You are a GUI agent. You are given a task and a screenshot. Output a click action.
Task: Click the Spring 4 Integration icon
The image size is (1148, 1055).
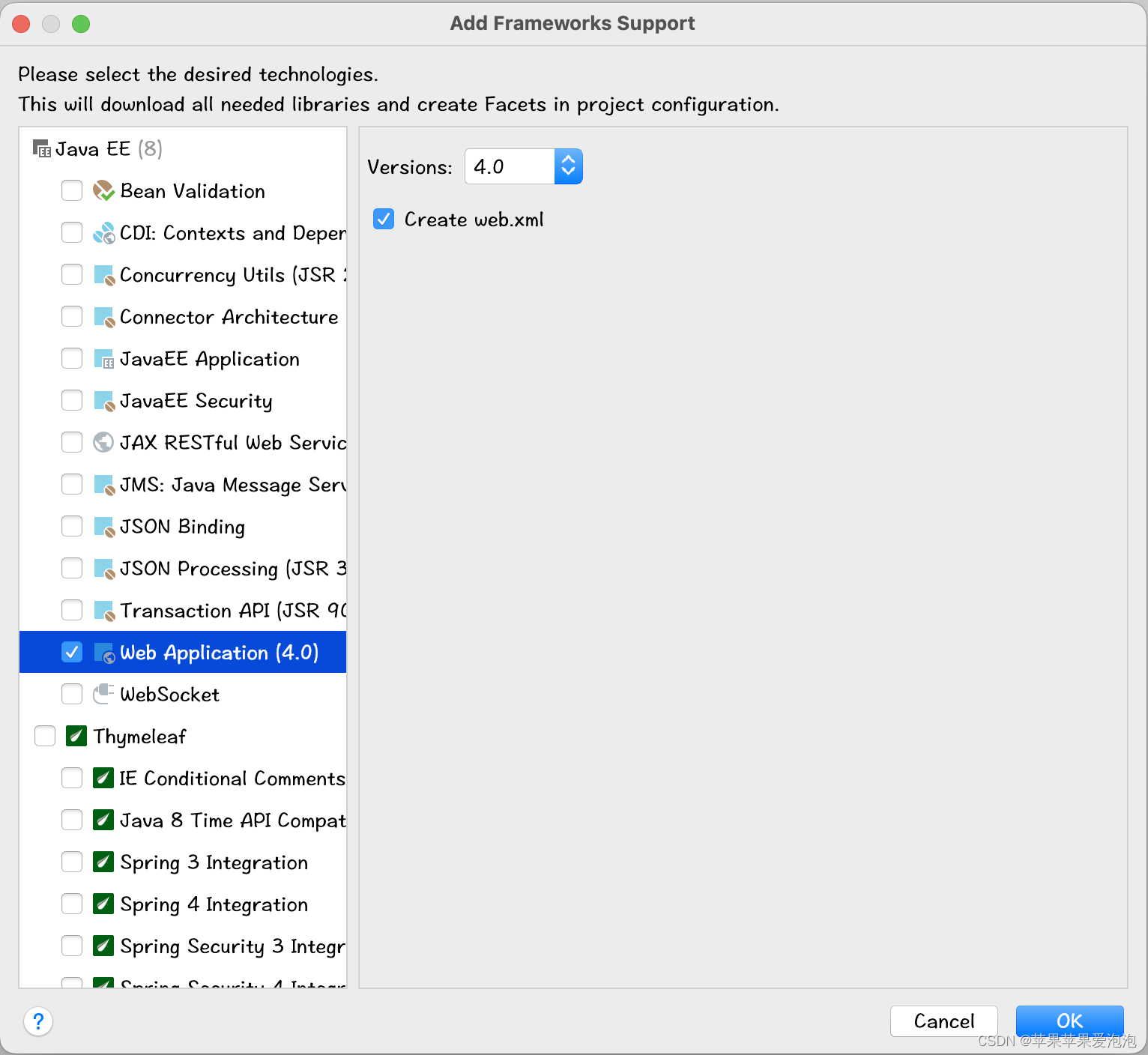tap(103, 904)
